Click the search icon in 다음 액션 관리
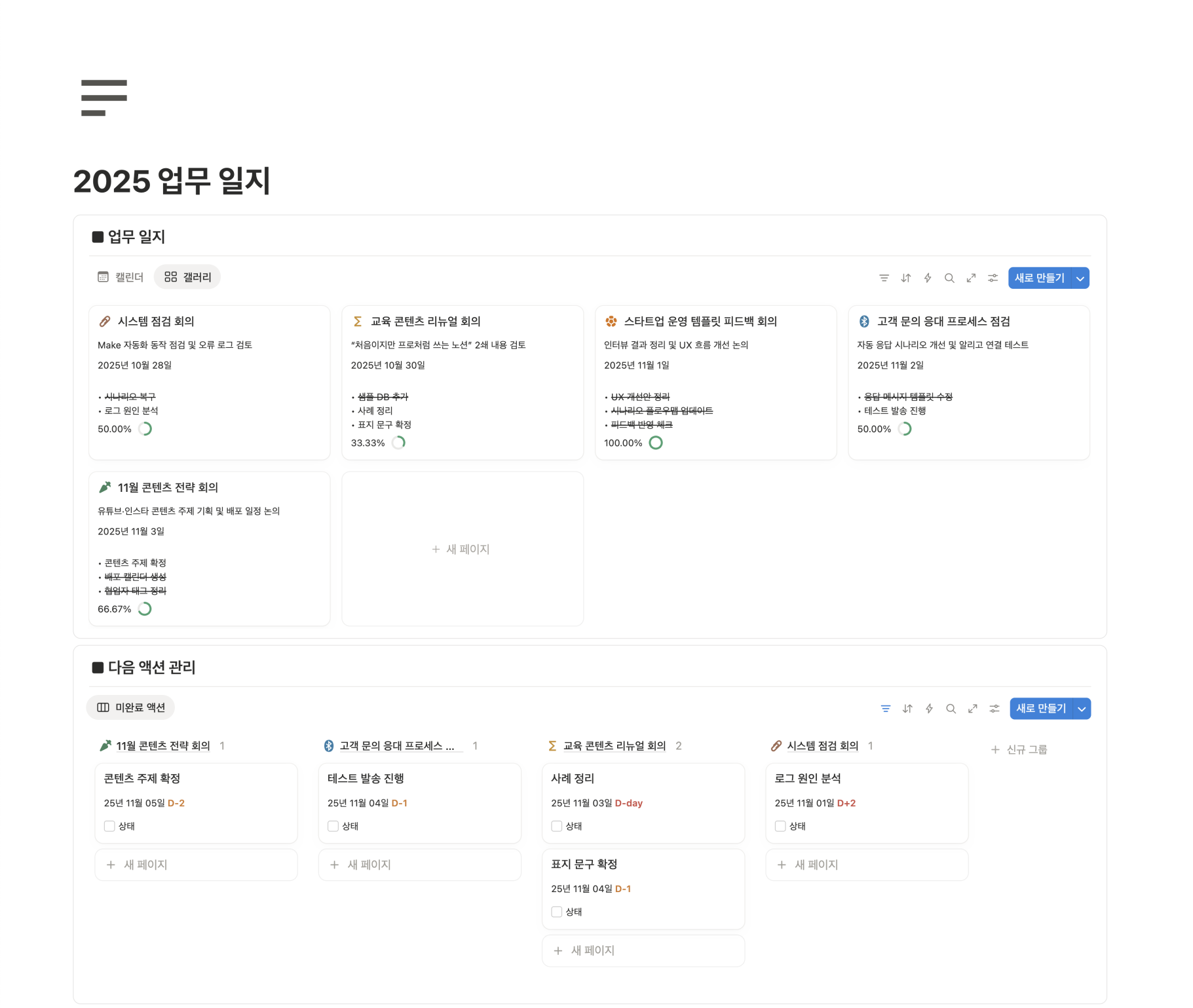The image size is (1193, 1008). pos(951,709)
